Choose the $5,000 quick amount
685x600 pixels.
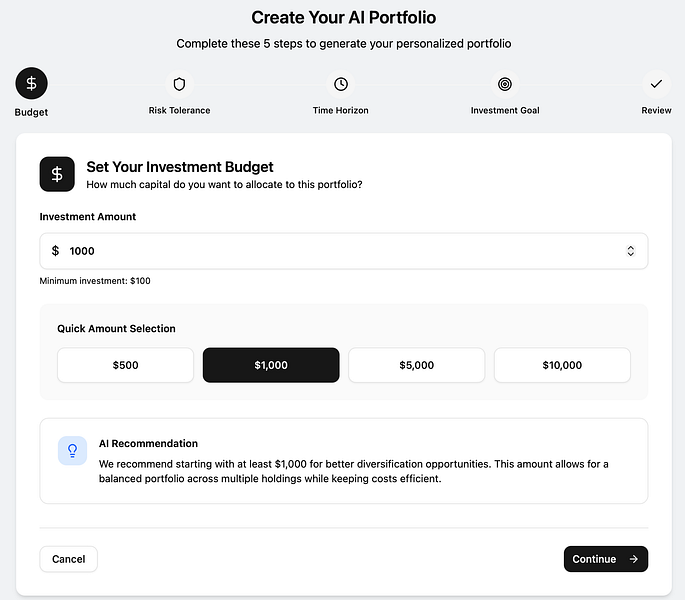coord(416,365)
